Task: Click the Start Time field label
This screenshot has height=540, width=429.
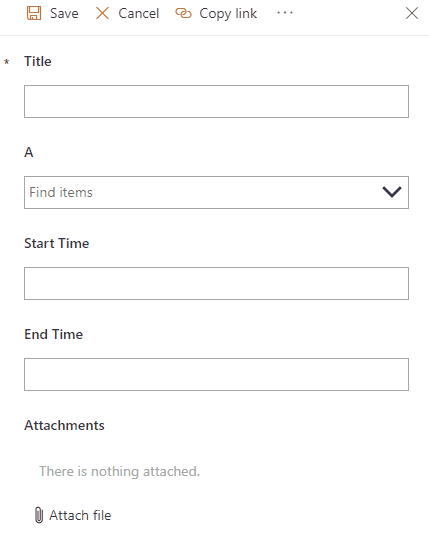Action: 56,243
